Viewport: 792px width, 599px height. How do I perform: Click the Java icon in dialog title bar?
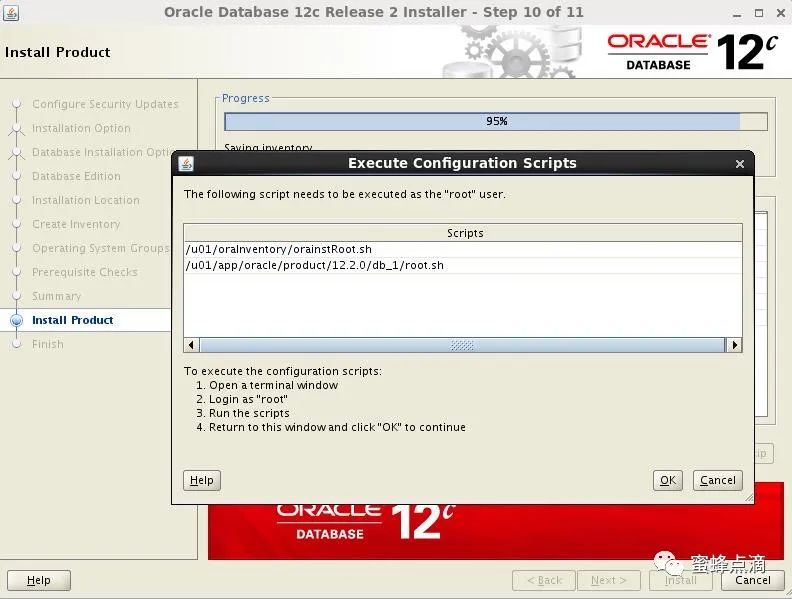(x=186, y=164)
